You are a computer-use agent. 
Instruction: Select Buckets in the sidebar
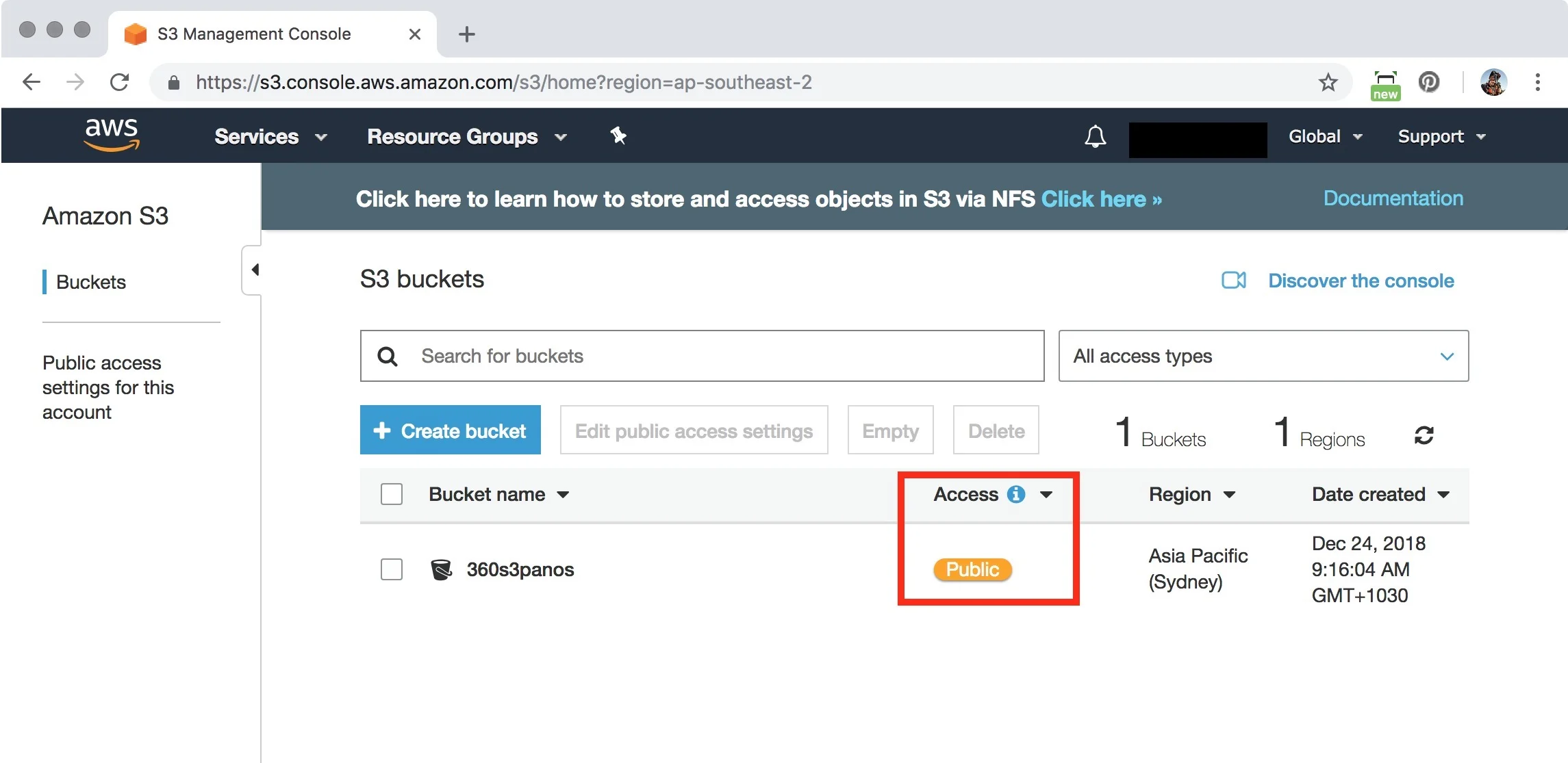coord(91,282)
